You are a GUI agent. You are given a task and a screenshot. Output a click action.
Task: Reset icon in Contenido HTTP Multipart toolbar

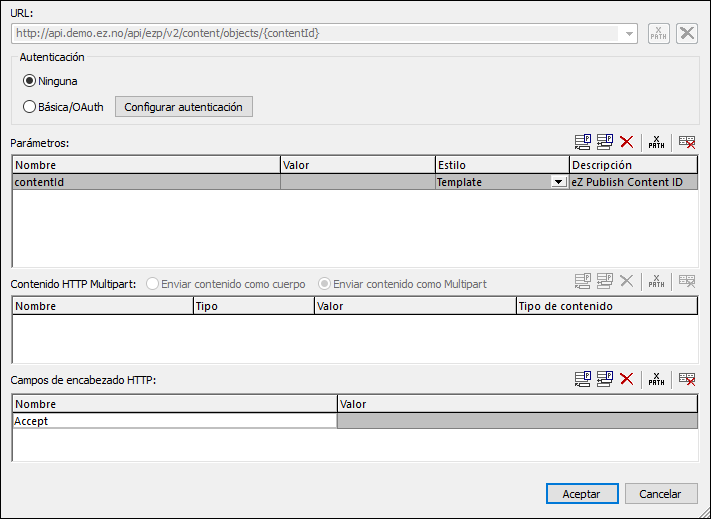pyautogui.click(x=687, y=281)
